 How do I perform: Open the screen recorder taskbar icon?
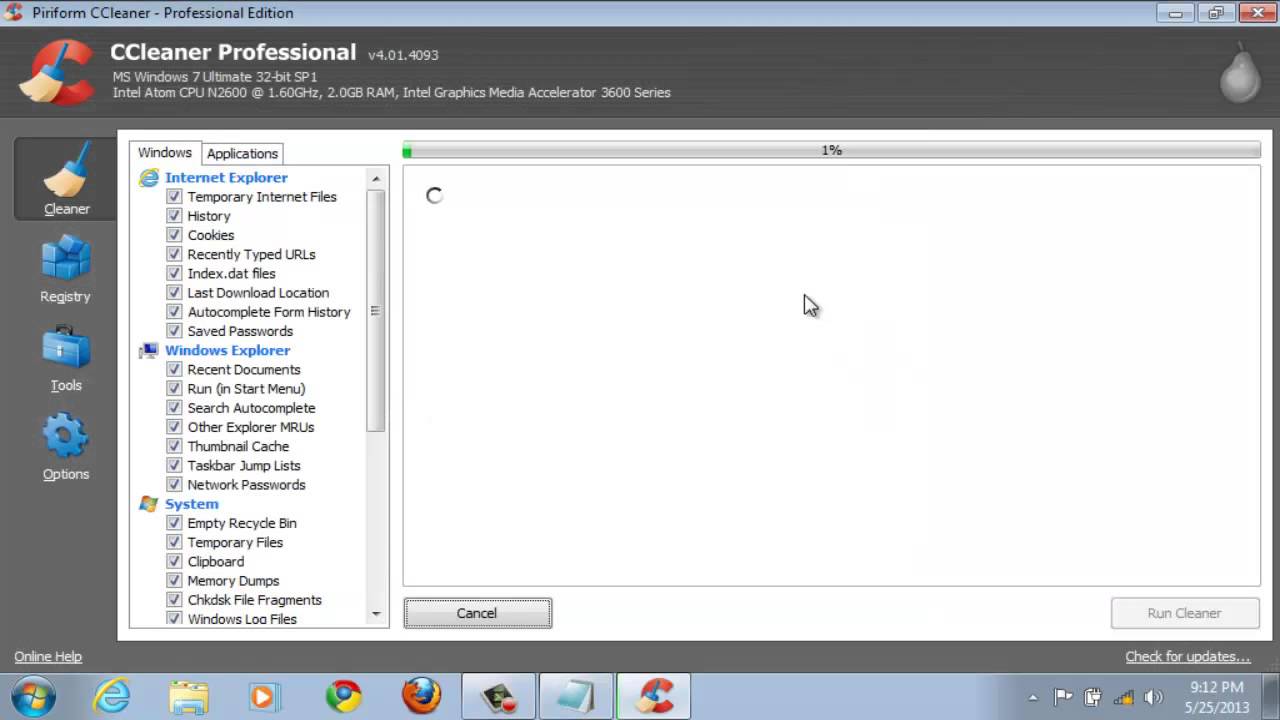[x=499, y=695]
